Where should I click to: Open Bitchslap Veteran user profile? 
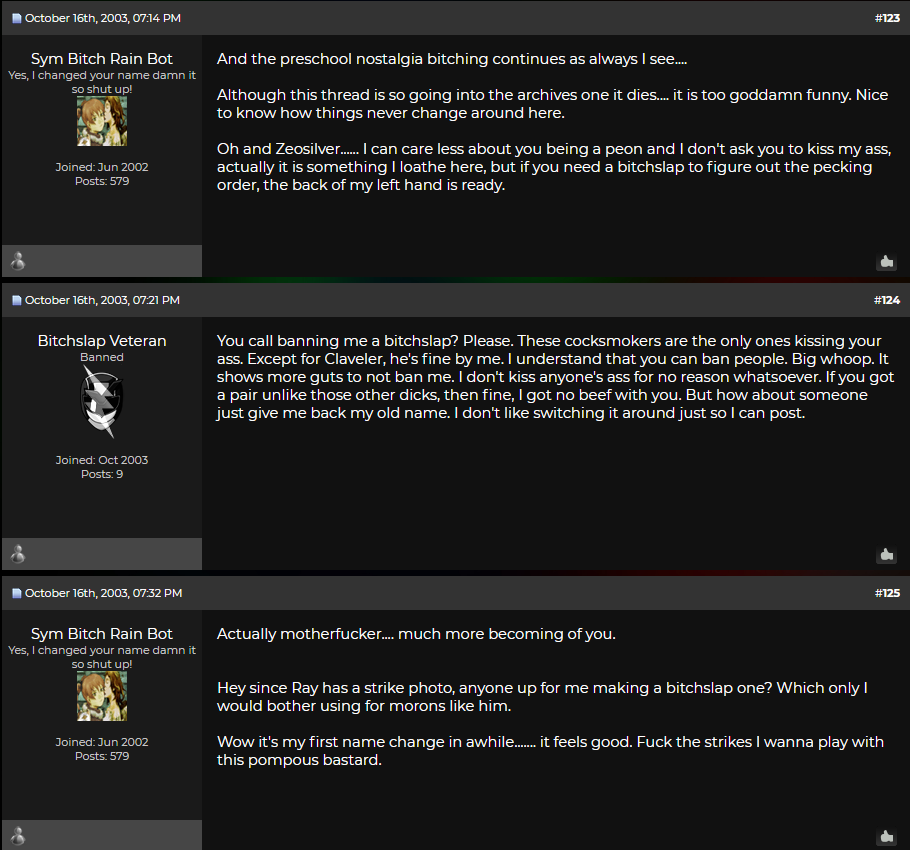102,341
